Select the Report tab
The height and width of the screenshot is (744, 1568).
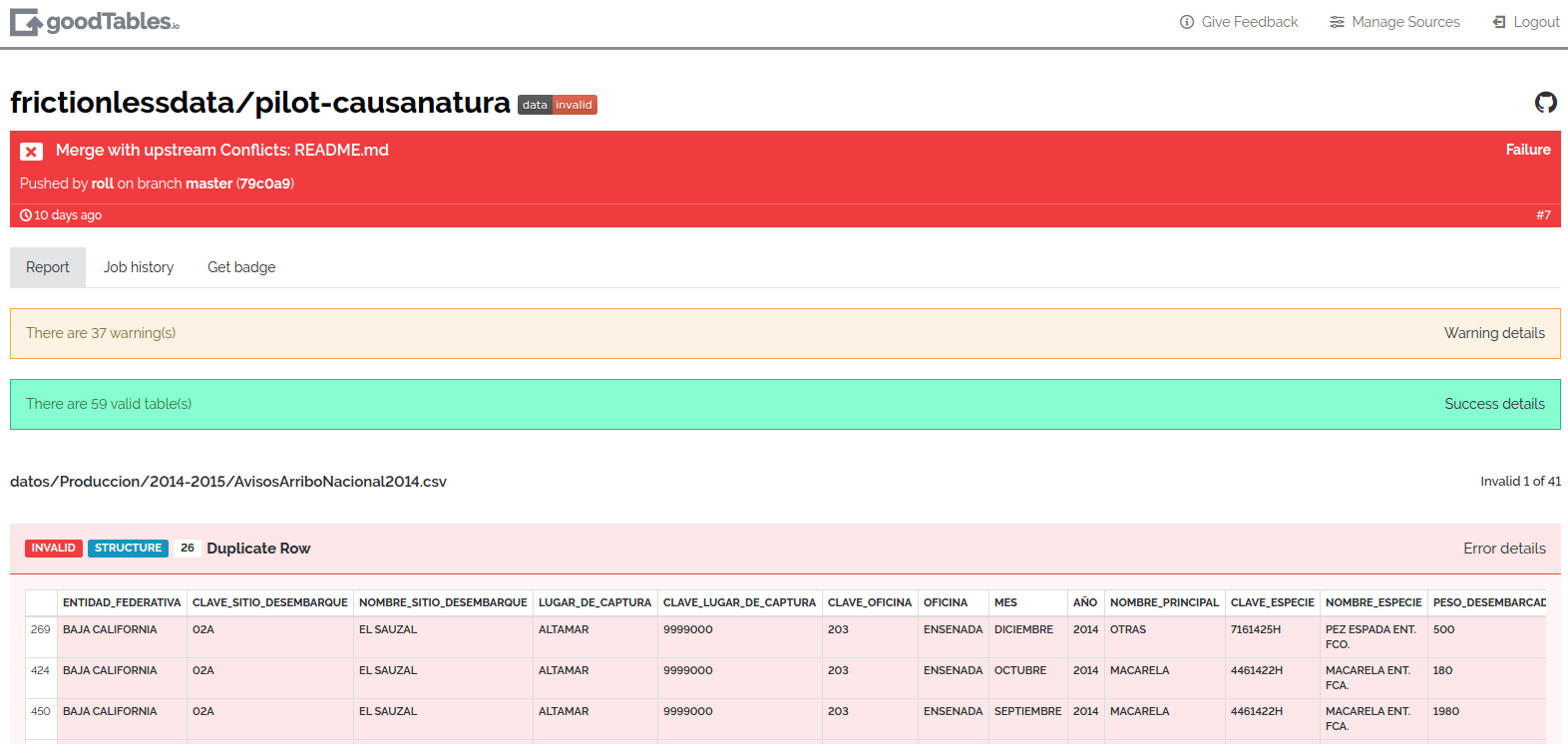[48, 267]
